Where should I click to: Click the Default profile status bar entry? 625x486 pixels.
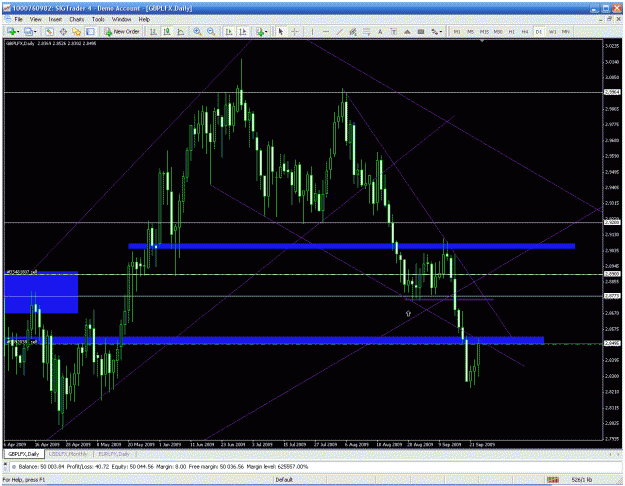(284, 480)
